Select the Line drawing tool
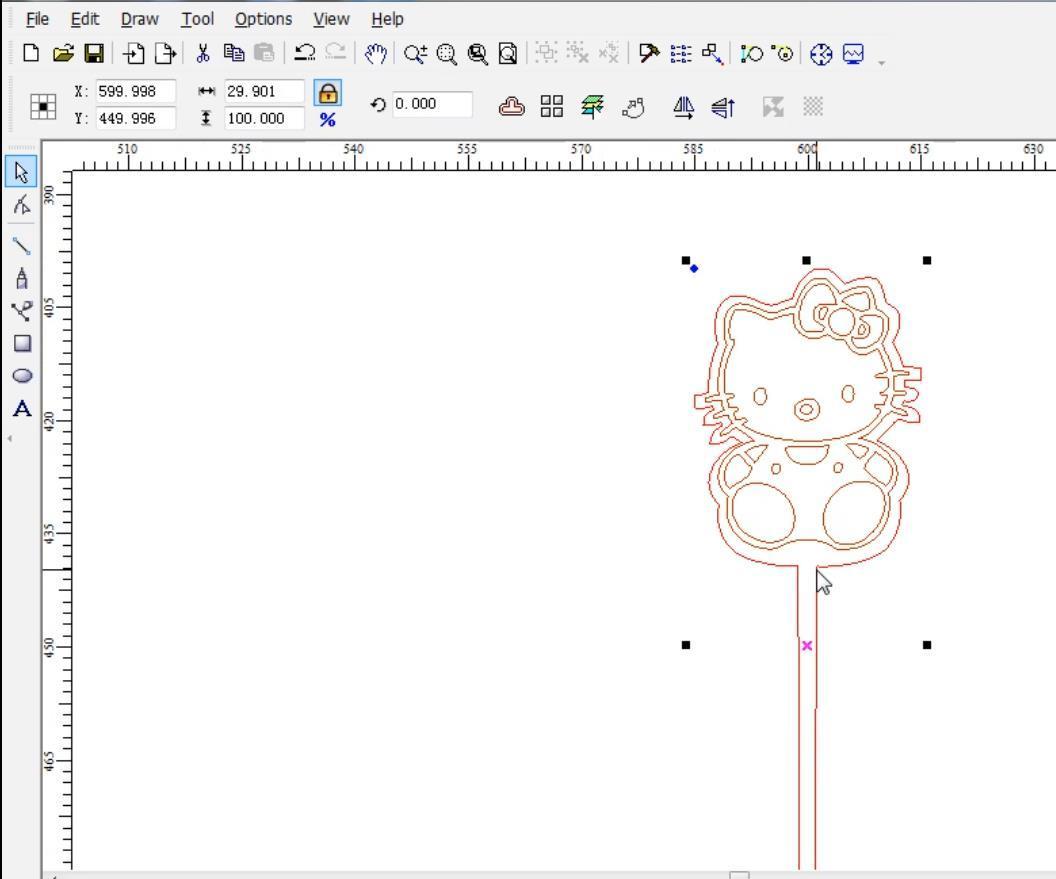1056x879 pixels. [x=22, y=245]
